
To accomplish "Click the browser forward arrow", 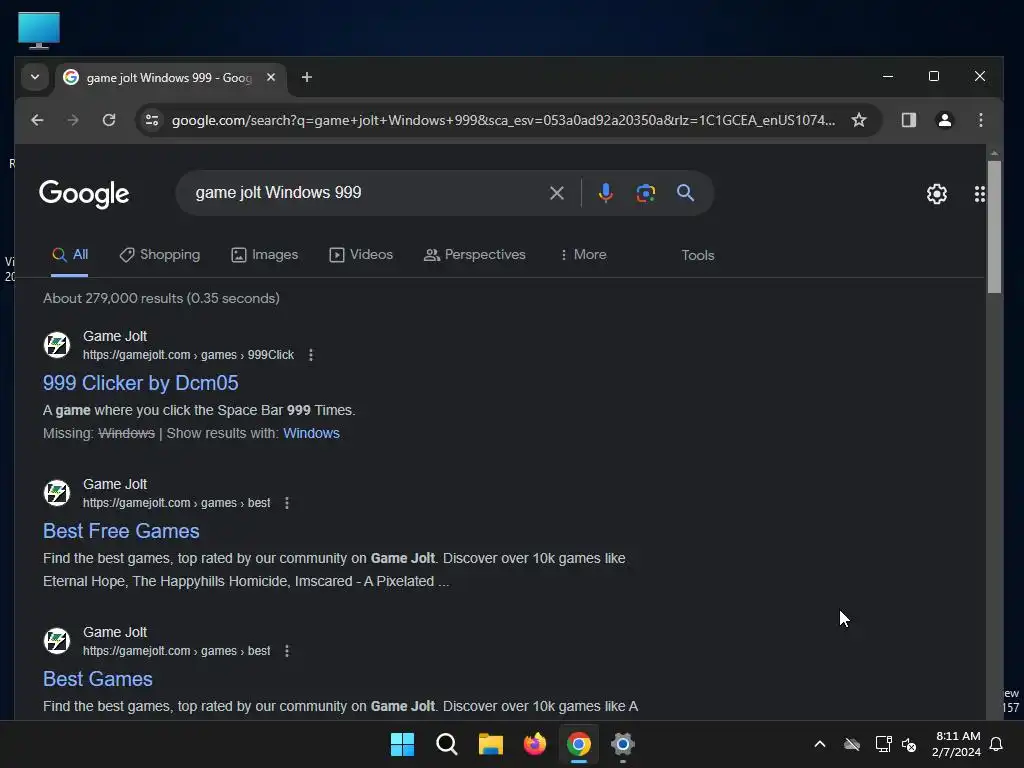I will (x=73, y=120).
